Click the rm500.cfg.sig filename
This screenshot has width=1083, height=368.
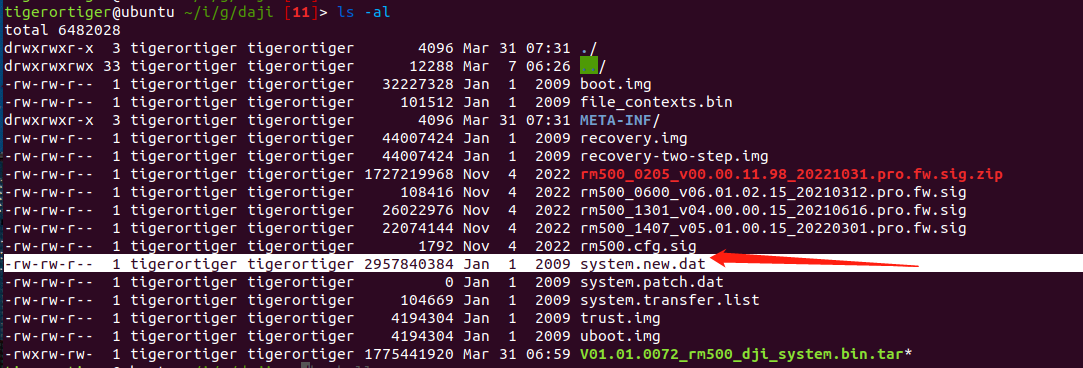click(638, 246)
